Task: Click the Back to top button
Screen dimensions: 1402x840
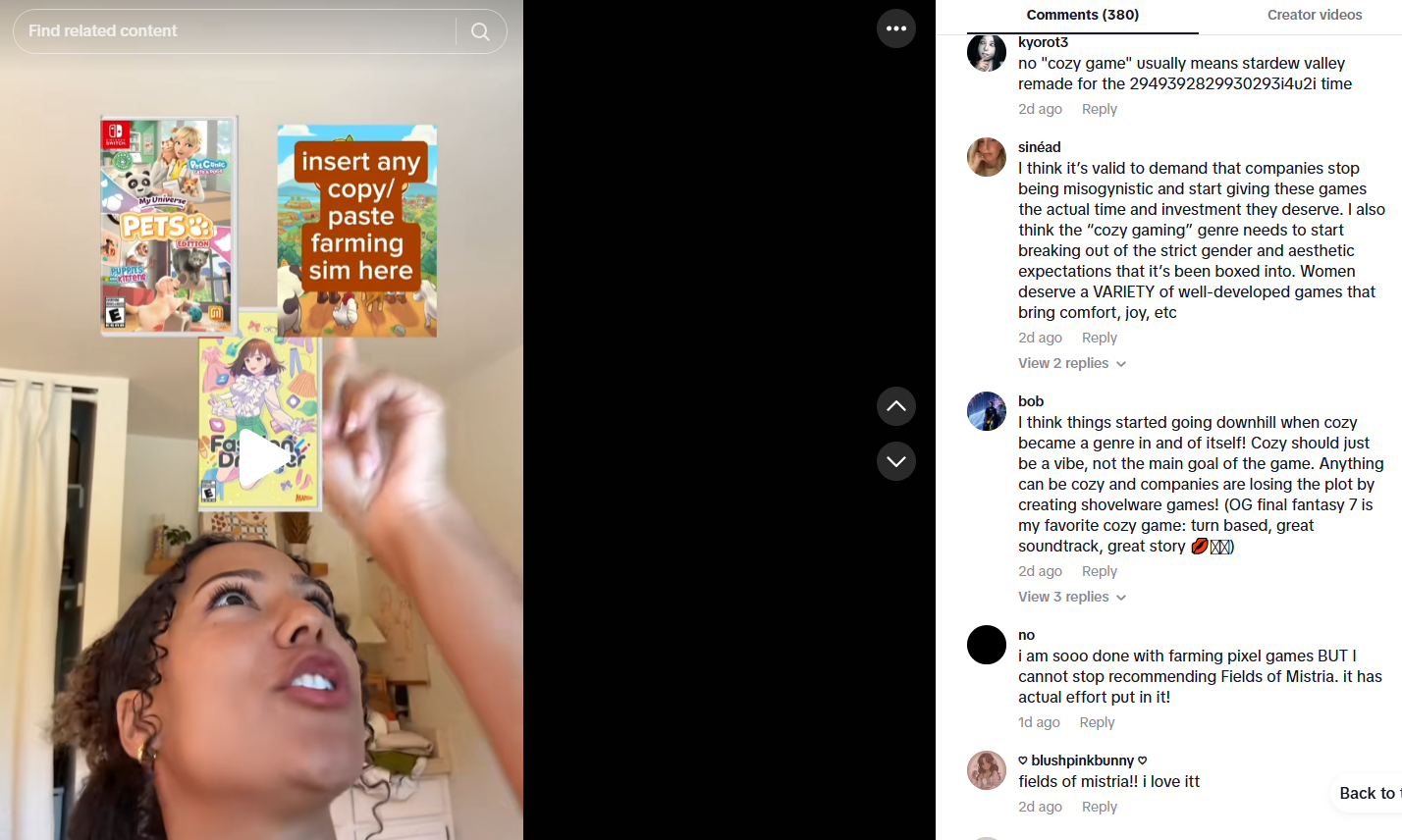Action: click(x=1367, y=793)
